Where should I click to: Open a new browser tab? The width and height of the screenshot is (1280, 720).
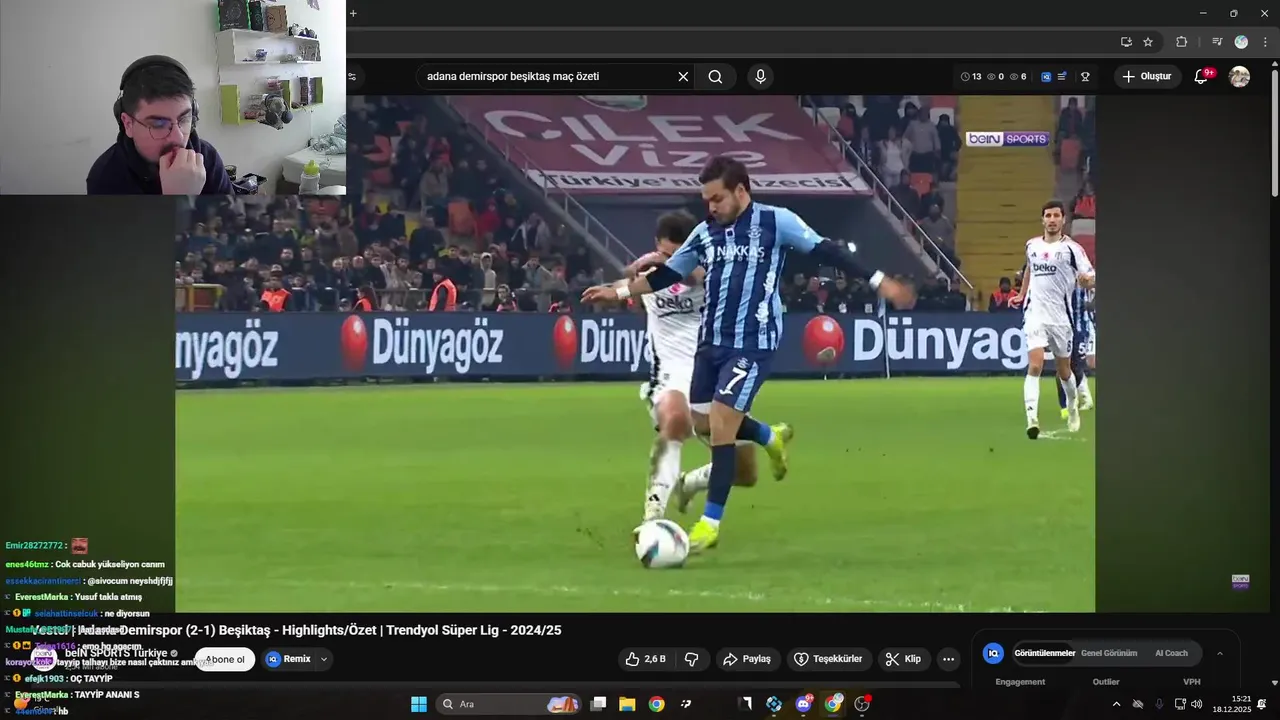click(353, 13)
